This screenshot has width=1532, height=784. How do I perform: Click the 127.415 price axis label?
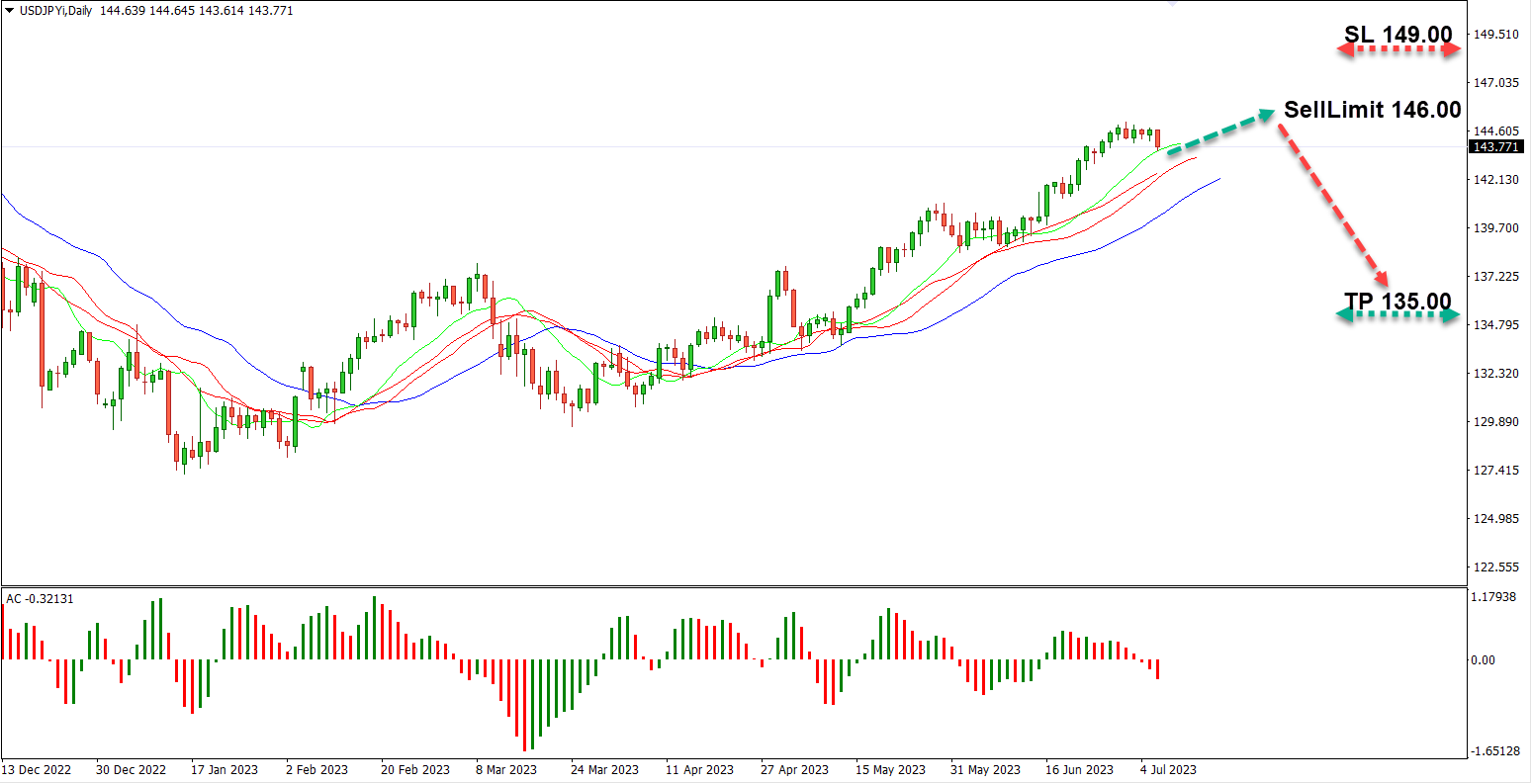point(1496,470)
